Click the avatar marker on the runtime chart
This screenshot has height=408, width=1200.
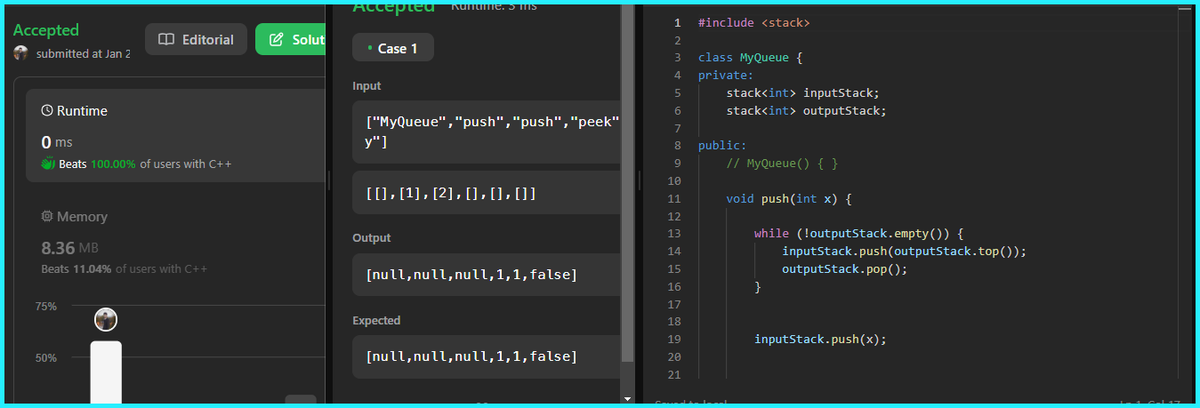point(106,319)
